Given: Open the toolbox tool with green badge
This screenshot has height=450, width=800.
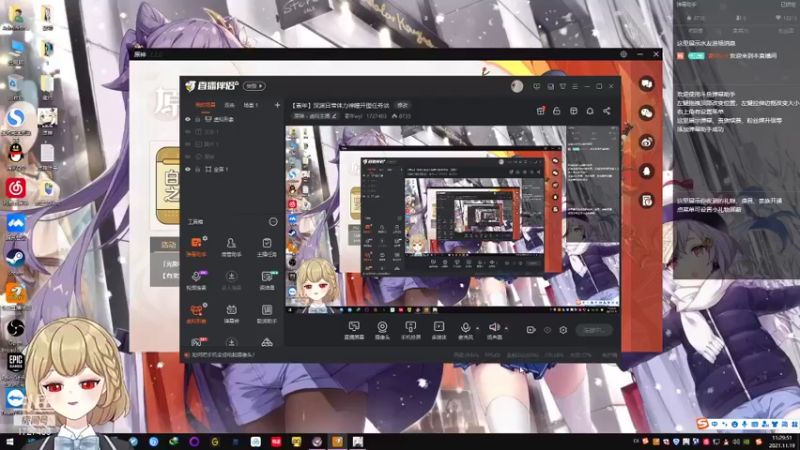Looking at the screenshot, I should (266, 280).
